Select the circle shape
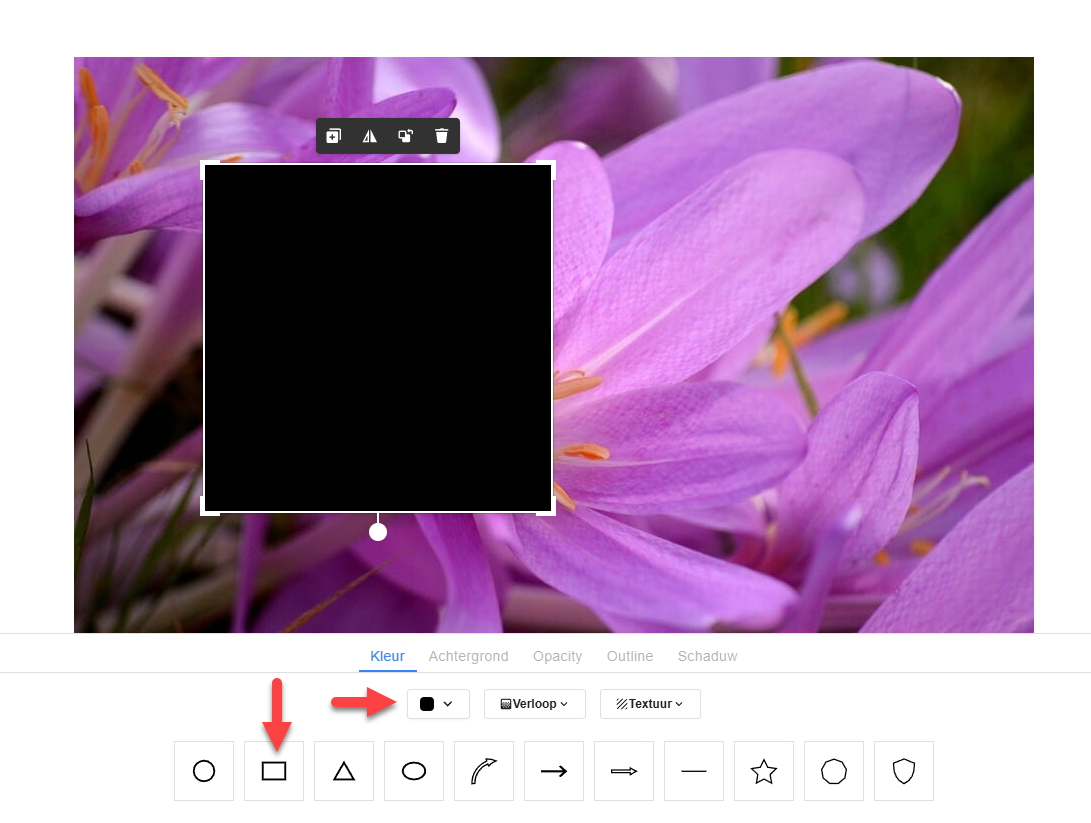Viewport: 1091px width, 823px height. (x=204, y=771)
